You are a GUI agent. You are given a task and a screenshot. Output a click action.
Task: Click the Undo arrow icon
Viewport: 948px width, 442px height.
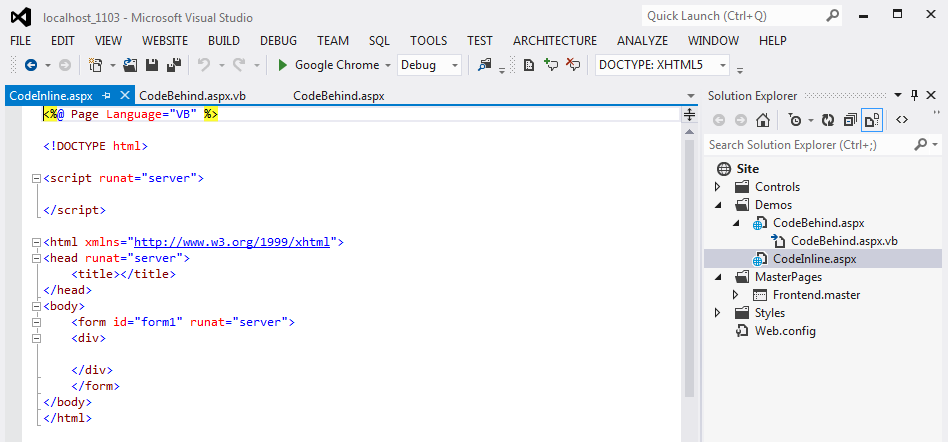coord(204,65)
